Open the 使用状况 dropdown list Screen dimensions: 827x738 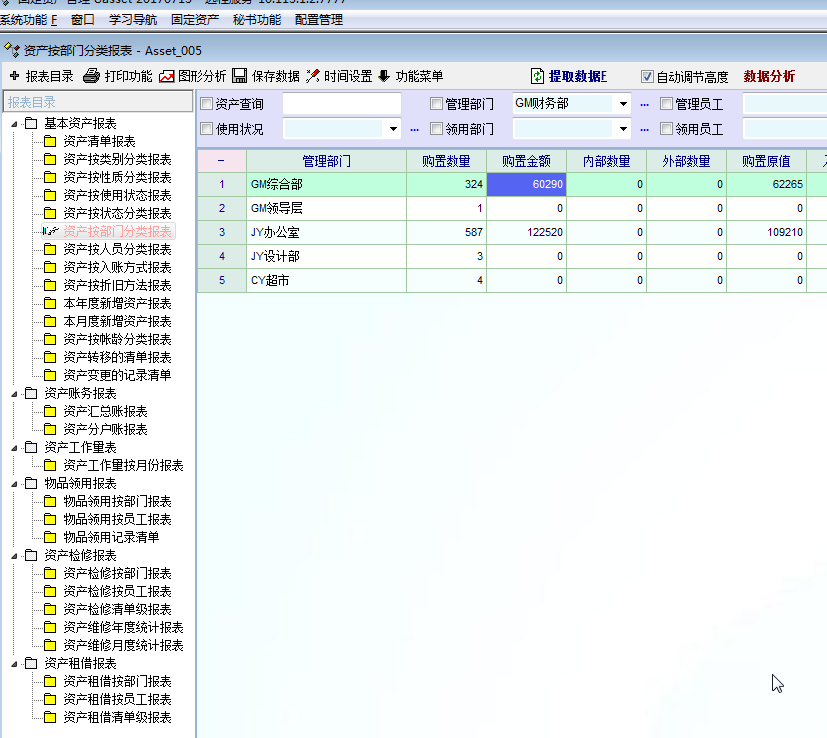393,129
